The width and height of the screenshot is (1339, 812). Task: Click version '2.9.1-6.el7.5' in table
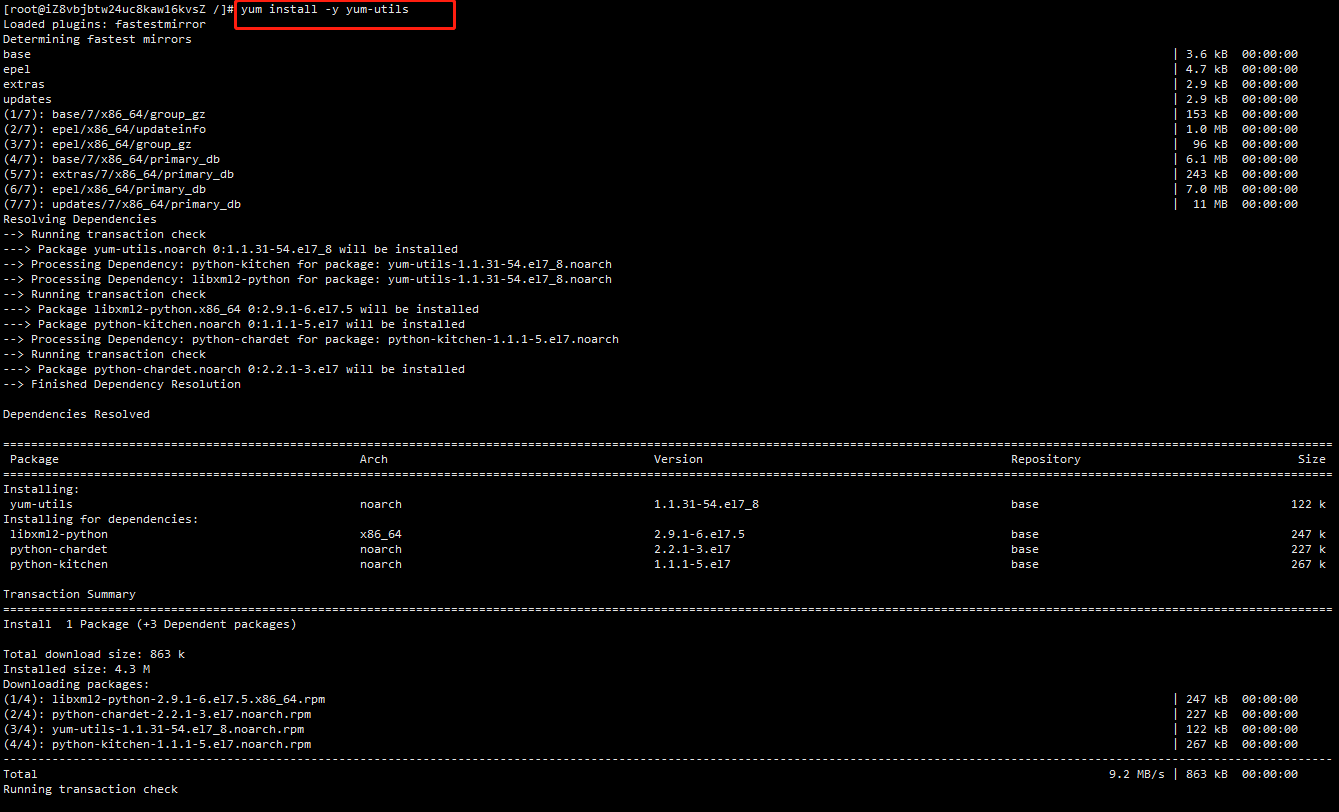pyautogui.click(x=699, y=534)
